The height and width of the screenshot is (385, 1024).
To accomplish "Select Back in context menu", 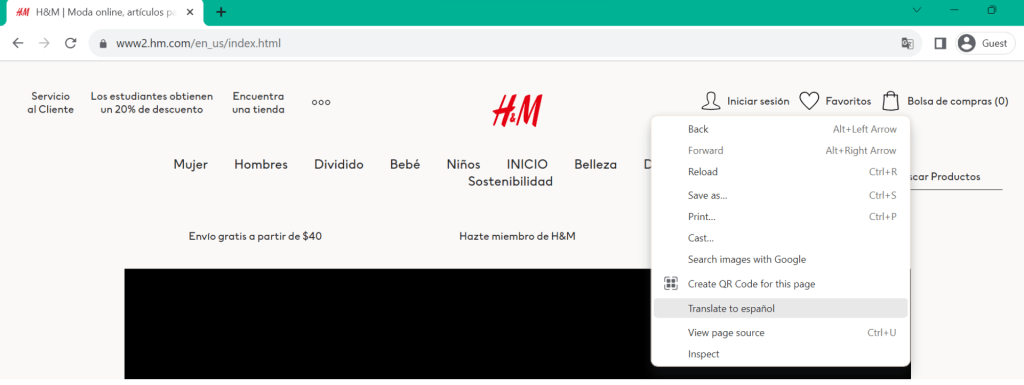I will click(x=780, y=129).
